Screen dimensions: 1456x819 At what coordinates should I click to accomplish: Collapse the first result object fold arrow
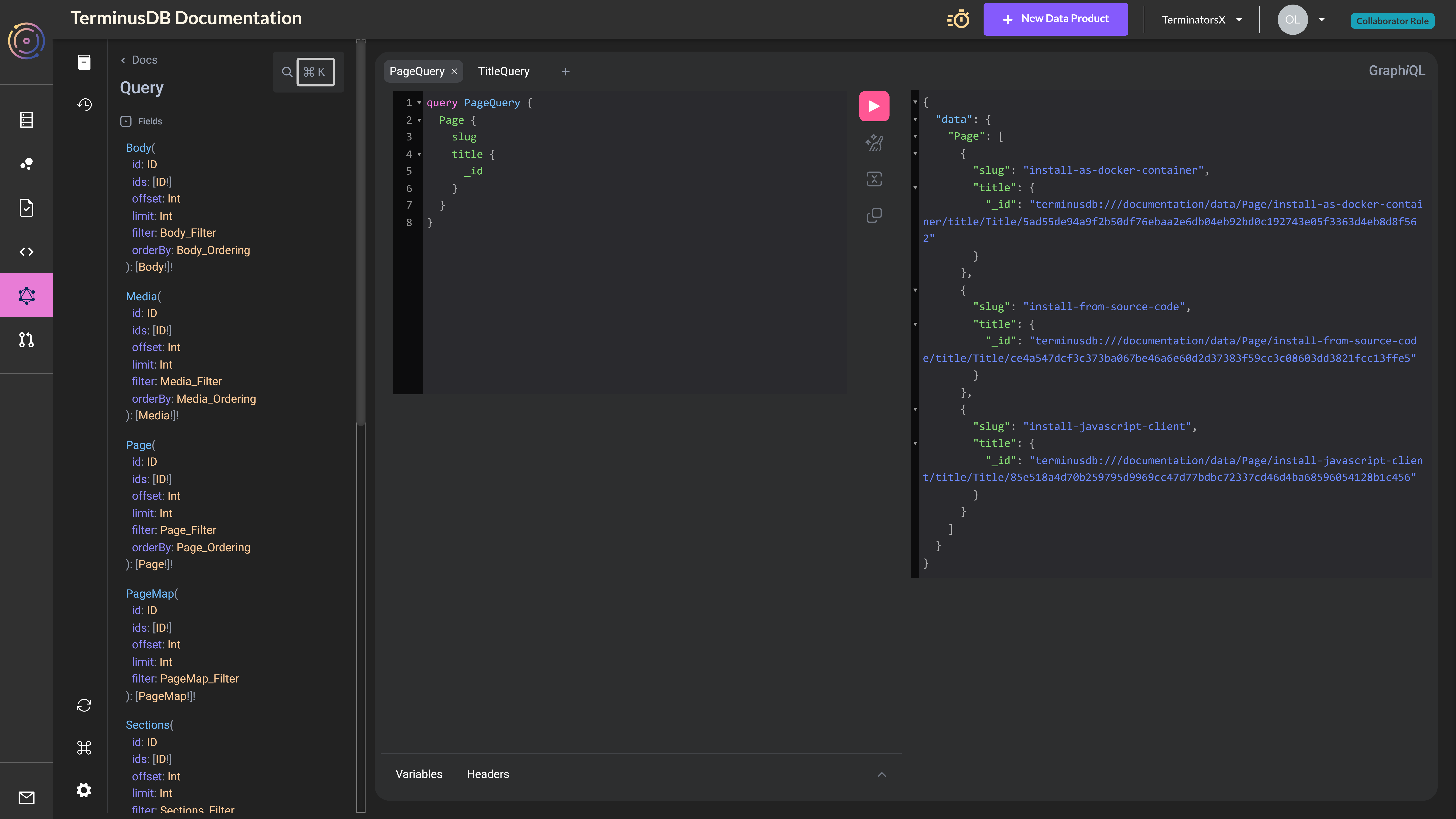915,154
